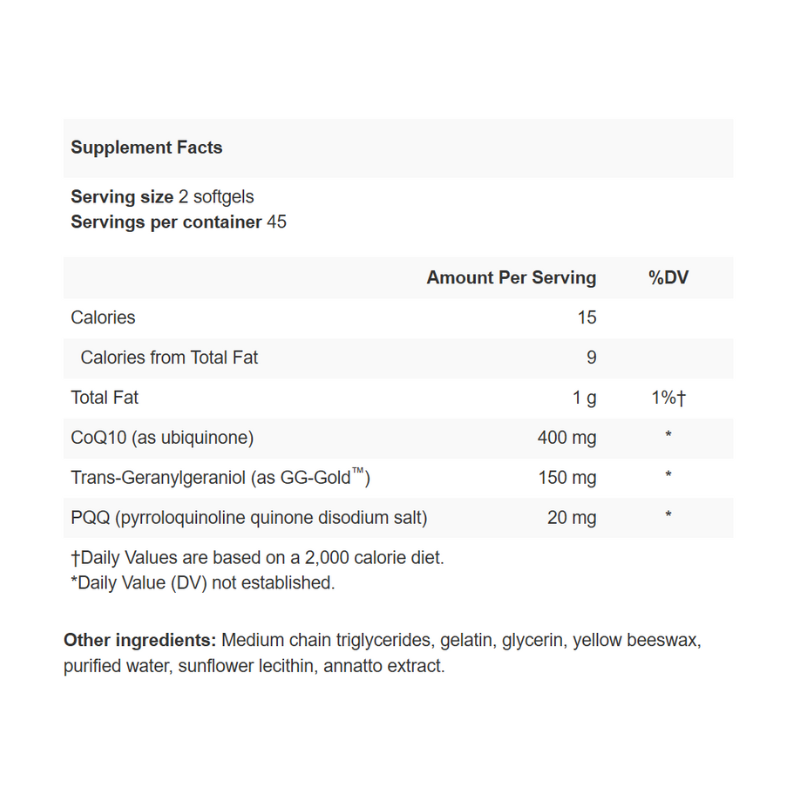Click the Calories from Total Fat label

[169, 358]
